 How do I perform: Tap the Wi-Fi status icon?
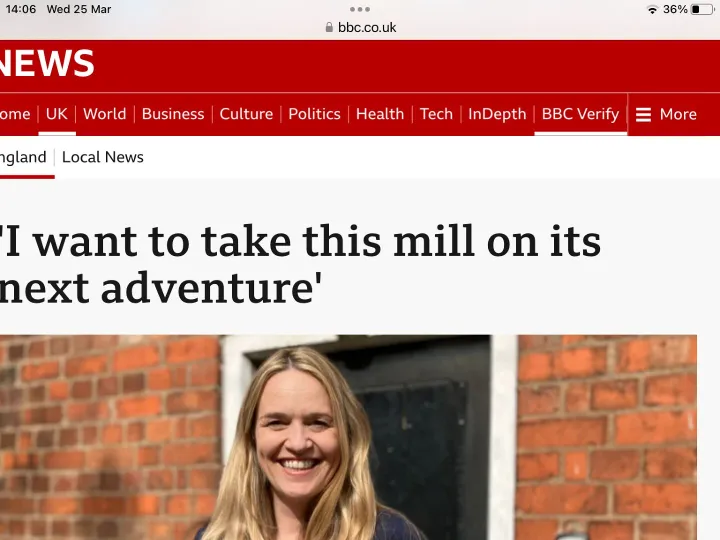pos(652,9)
